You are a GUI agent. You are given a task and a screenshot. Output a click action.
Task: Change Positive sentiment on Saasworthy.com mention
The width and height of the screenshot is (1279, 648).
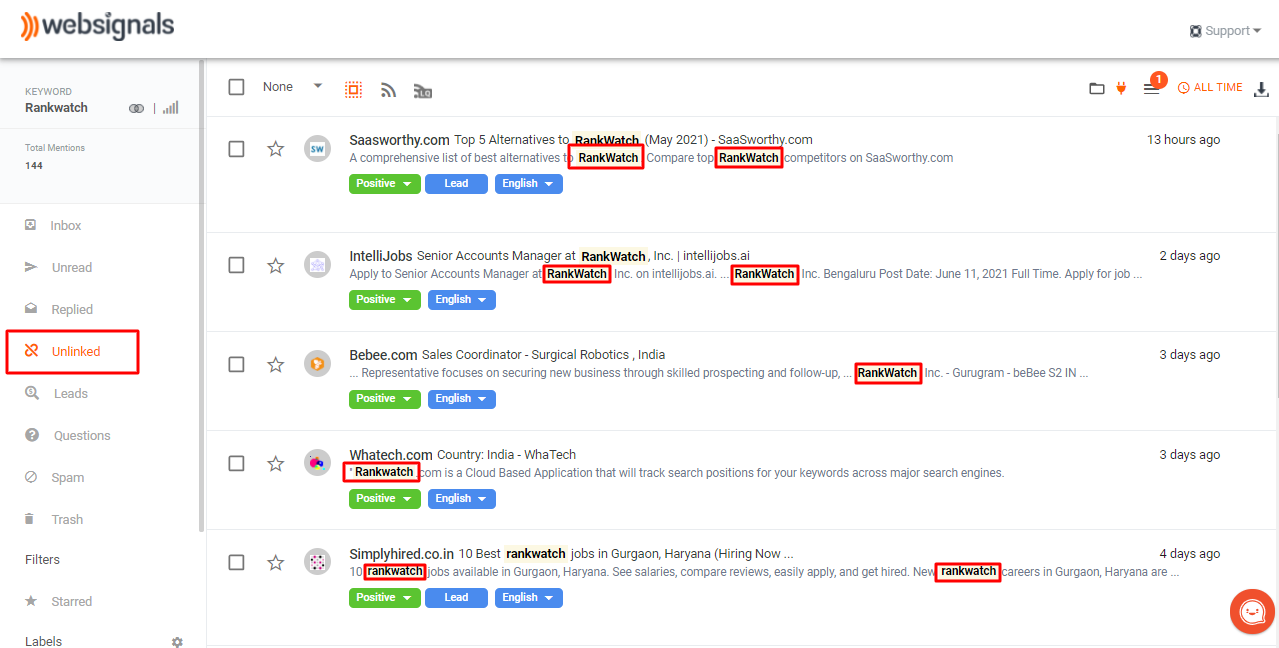tap(384, 184)
